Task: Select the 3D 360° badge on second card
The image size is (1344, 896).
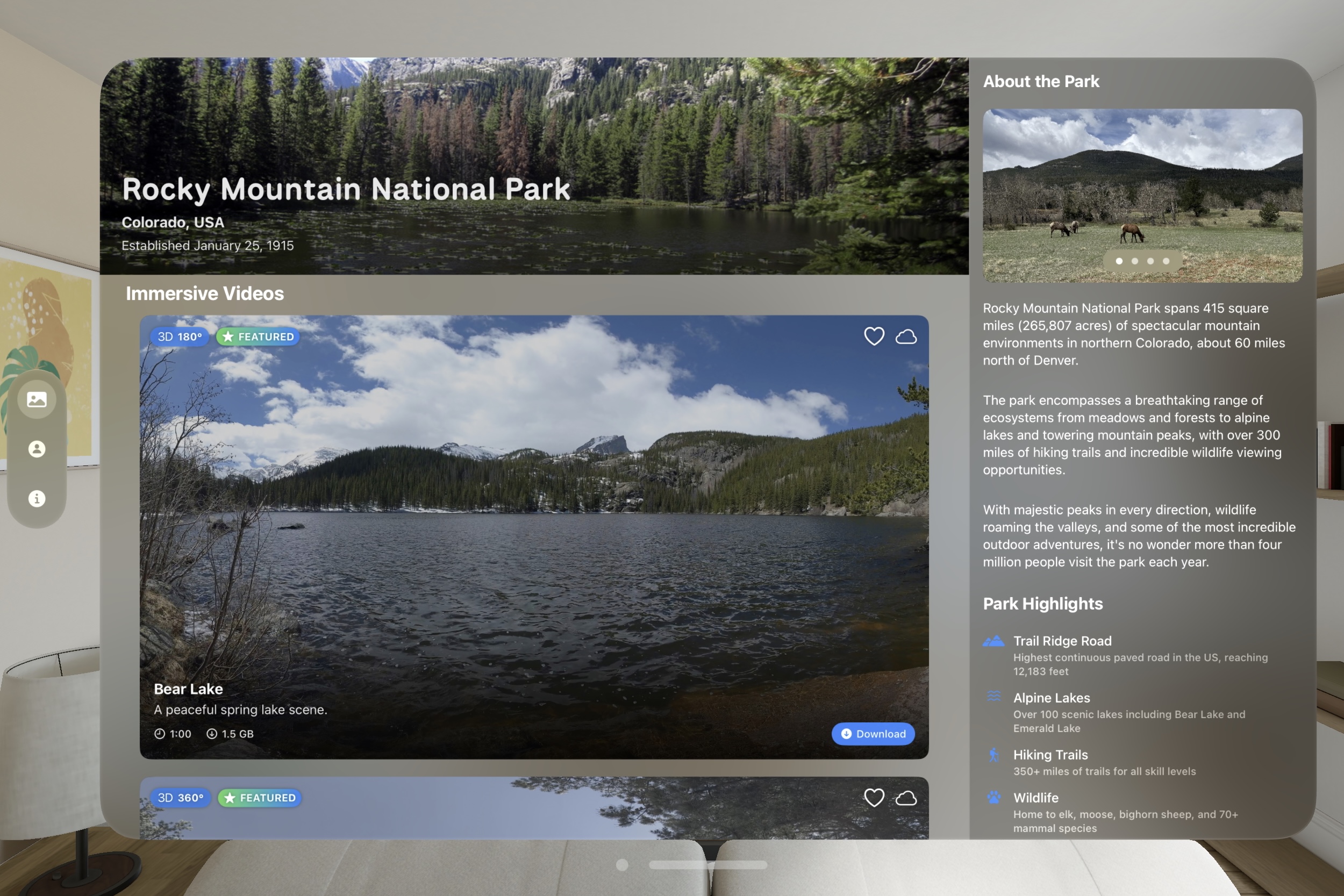Action: (181, 798)
